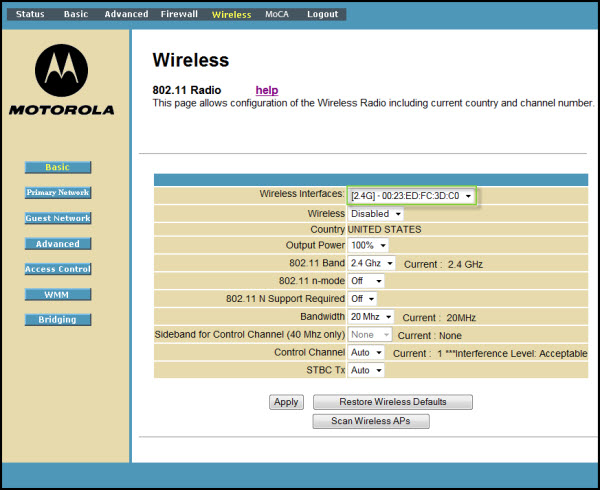Open Guest Network sidebar button
Image resolution: width=600 pixels, height=490 pixels.
tap(58, 218)
